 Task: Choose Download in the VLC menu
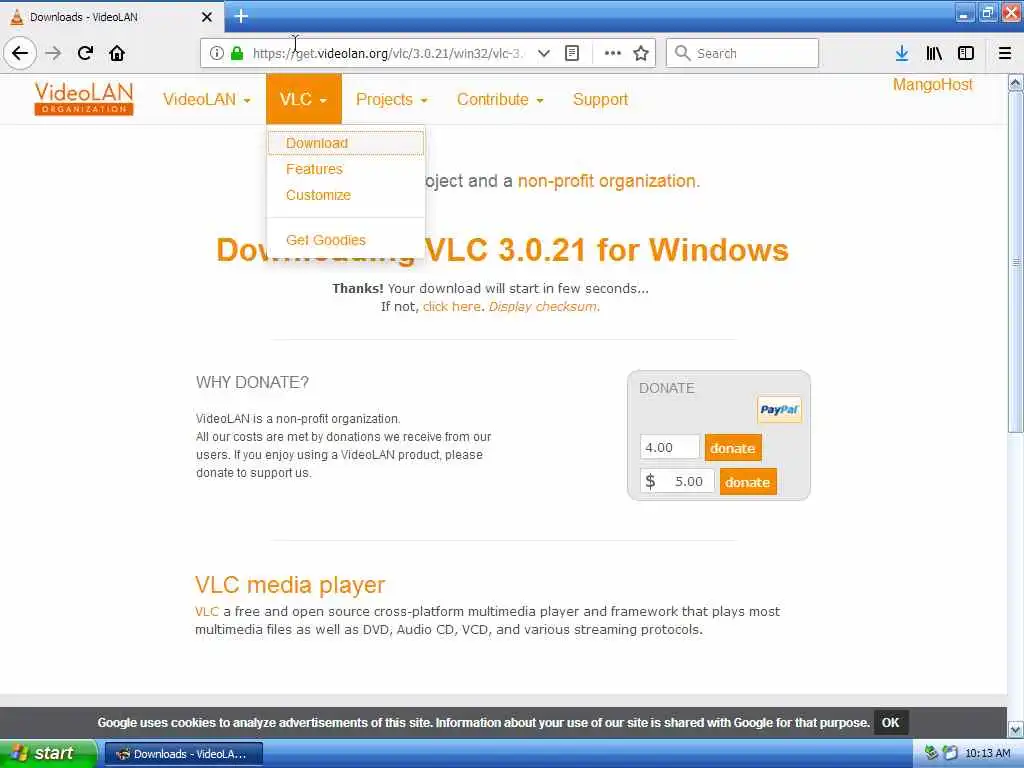pos(345,143)
